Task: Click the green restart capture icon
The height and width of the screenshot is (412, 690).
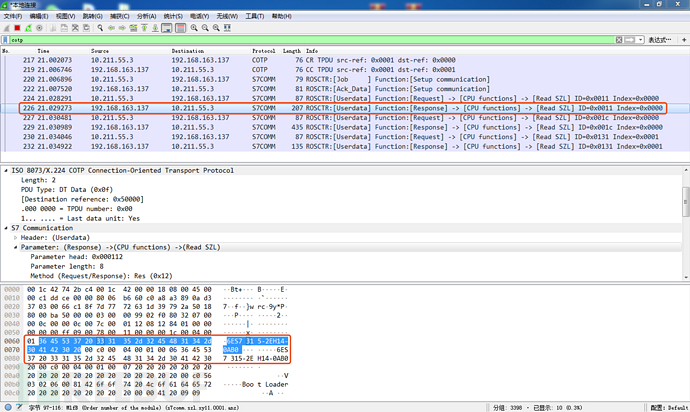Action: point(29,28)
